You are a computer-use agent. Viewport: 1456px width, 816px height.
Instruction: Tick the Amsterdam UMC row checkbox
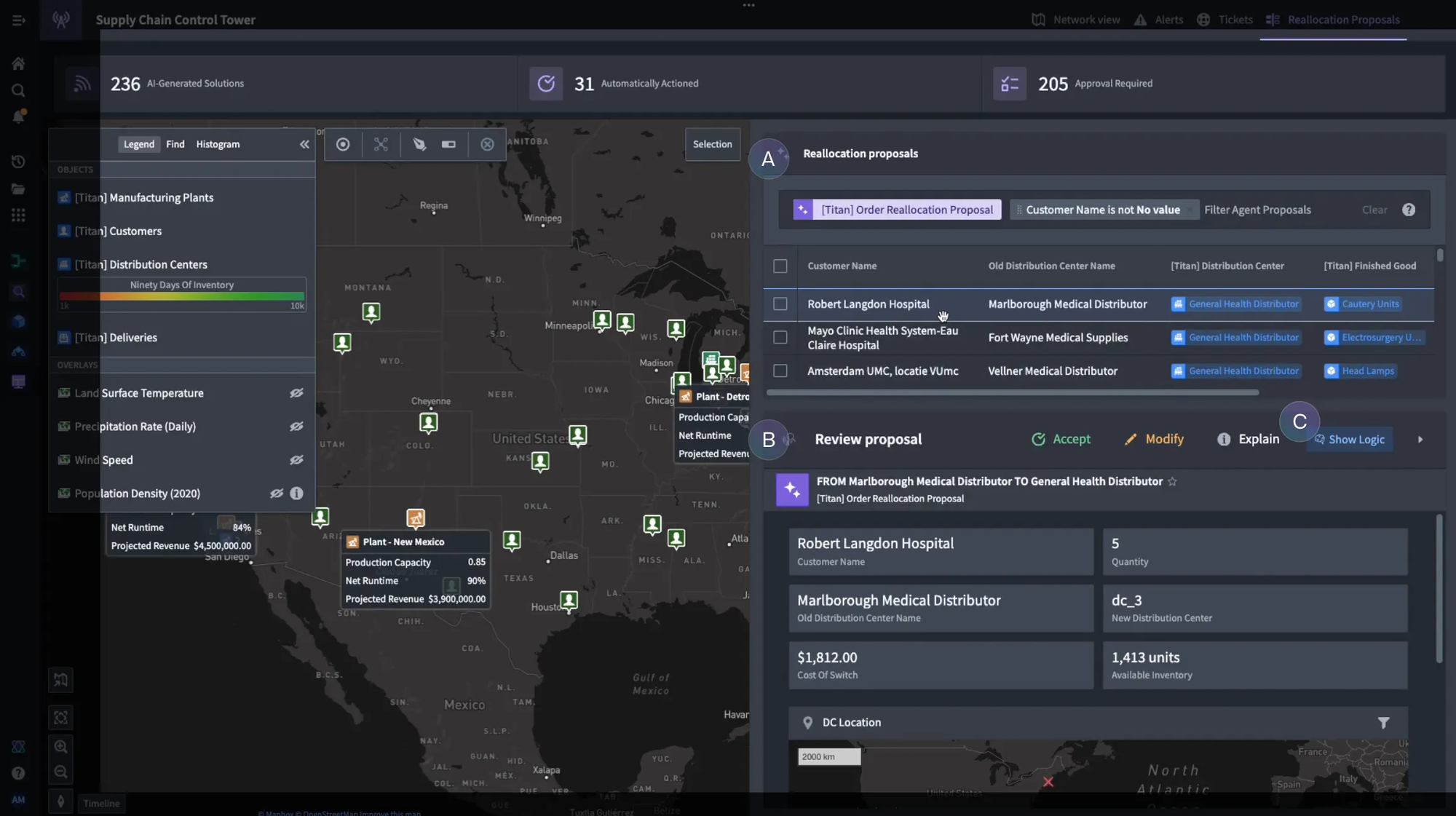click(780, 371)
